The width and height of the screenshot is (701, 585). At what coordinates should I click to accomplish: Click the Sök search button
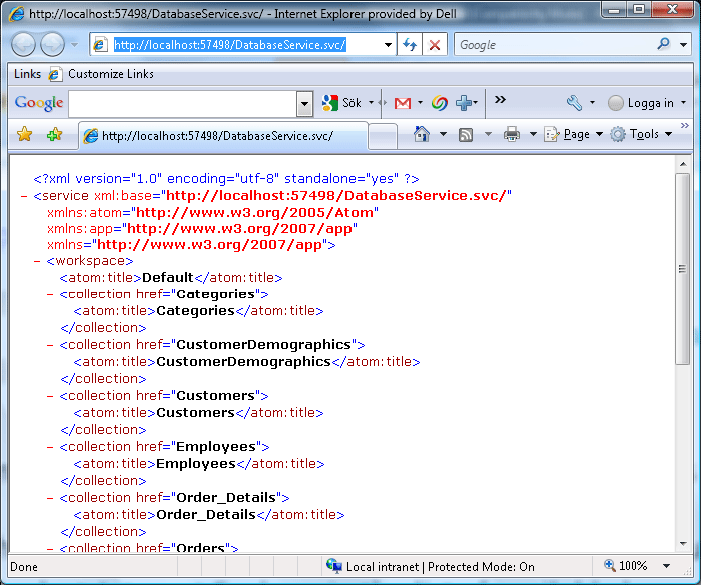click(x=342, y=103)
